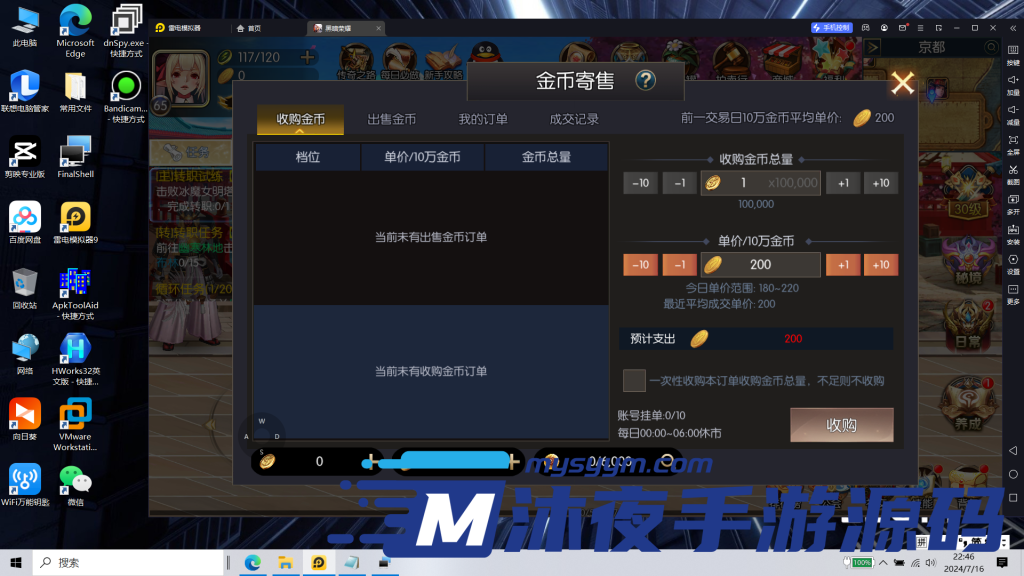Click the 音量加 volume icon on emulator sidebar
Viewport: 1024px width, 576px height.
(1013, 78)
